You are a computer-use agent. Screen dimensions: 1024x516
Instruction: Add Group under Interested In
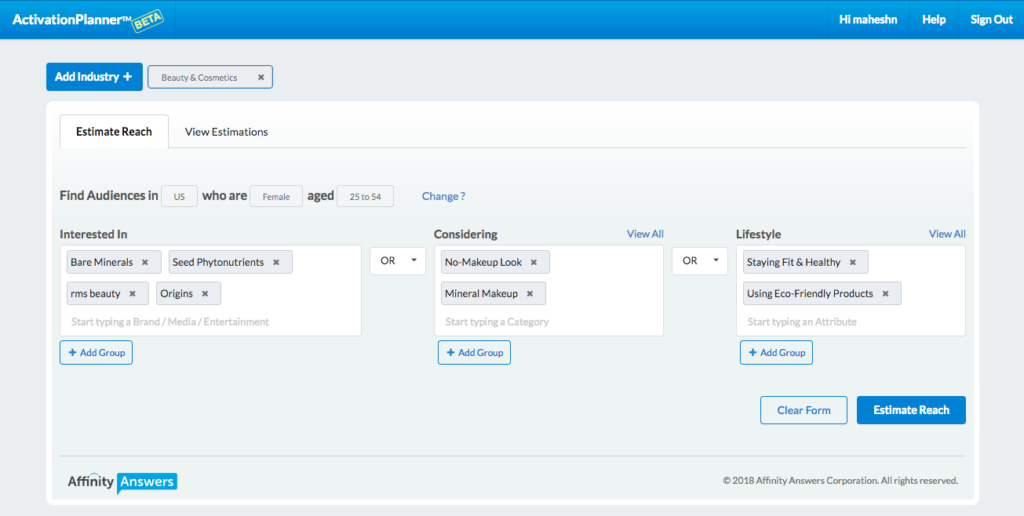point(96,353)
